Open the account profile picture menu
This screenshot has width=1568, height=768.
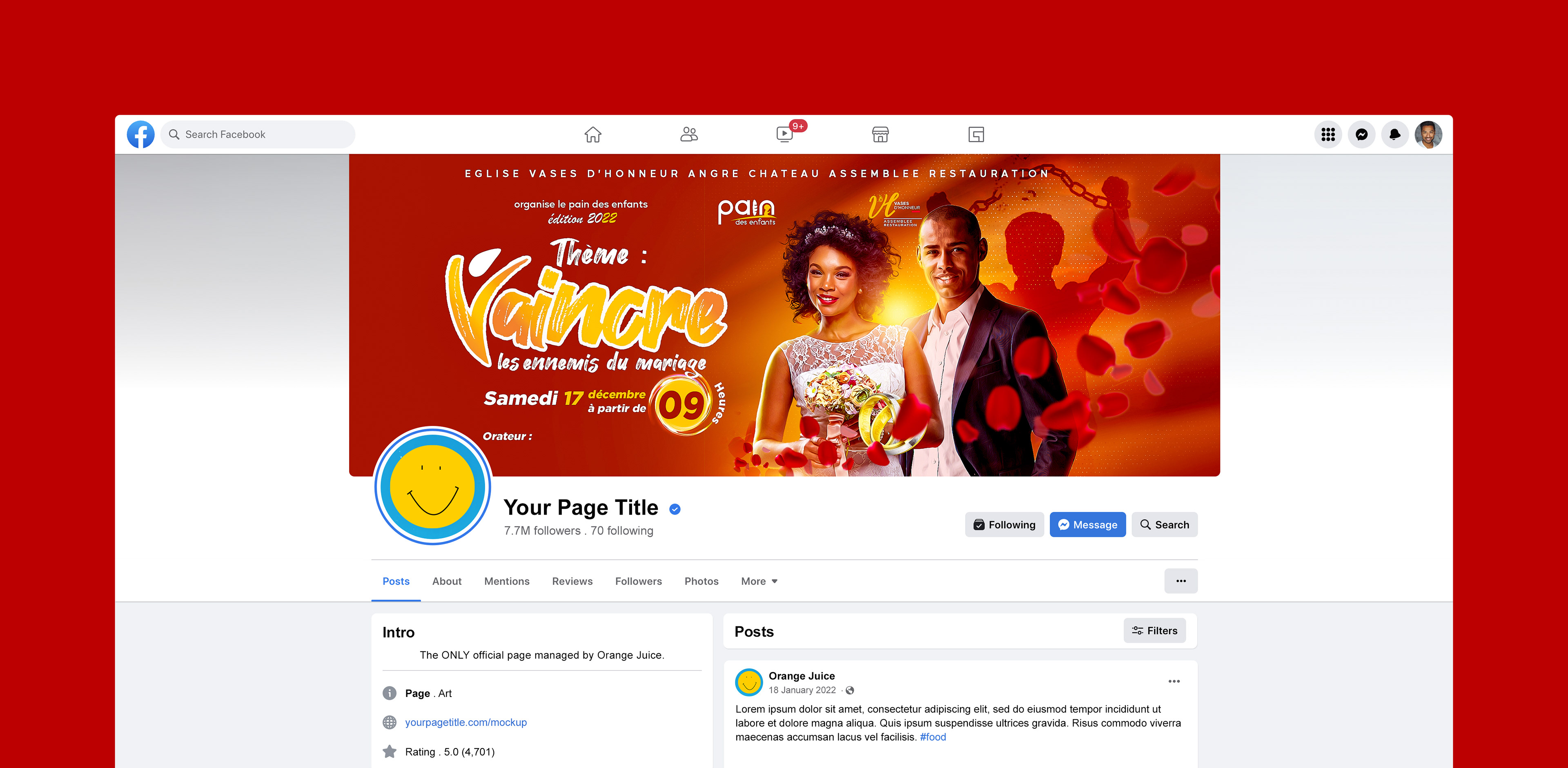(x=1428, y=134)
